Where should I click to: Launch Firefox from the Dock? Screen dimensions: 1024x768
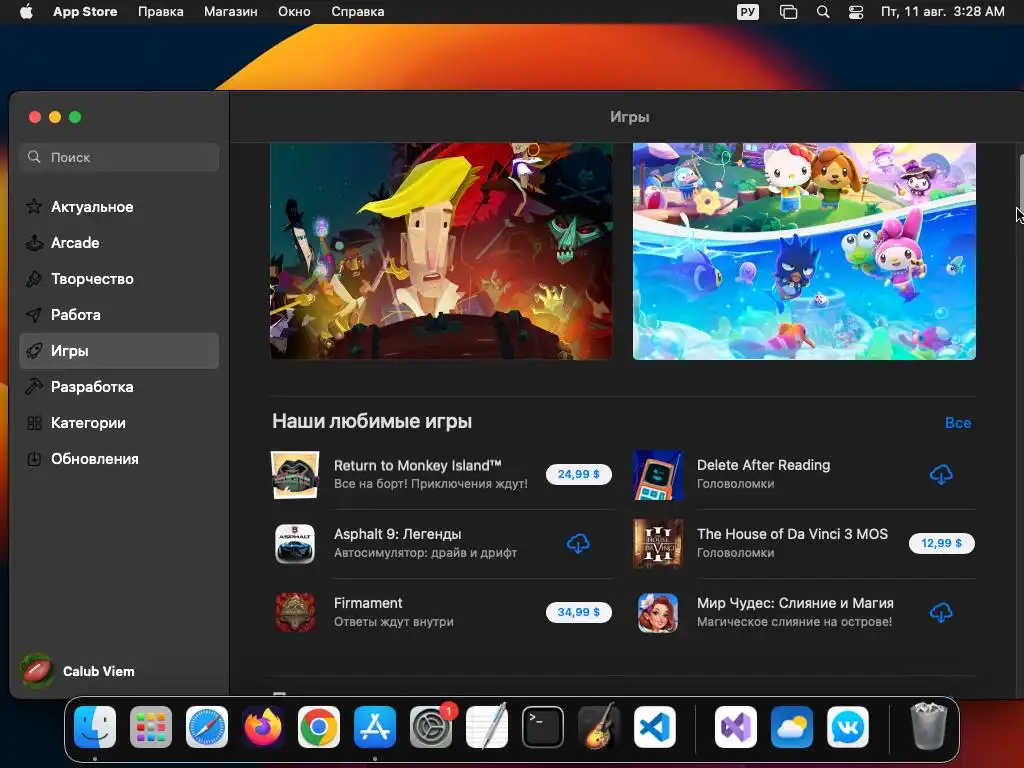(x=263, y=727)
